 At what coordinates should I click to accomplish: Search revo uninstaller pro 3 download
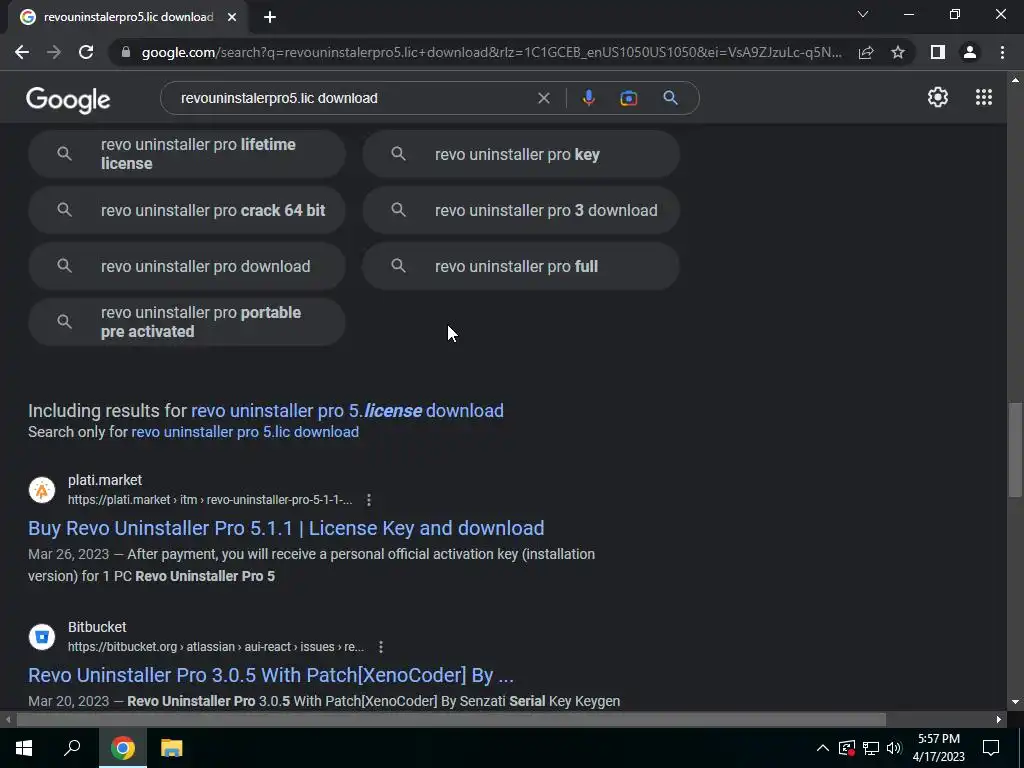tap(521, 210)
